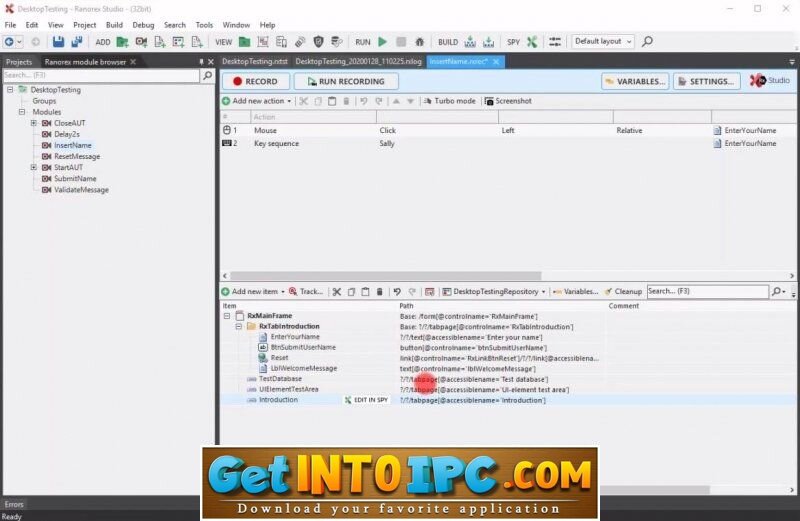Toggle Turbo mode
The width and height of the screenshot is (800, 521).
point(449,101)
